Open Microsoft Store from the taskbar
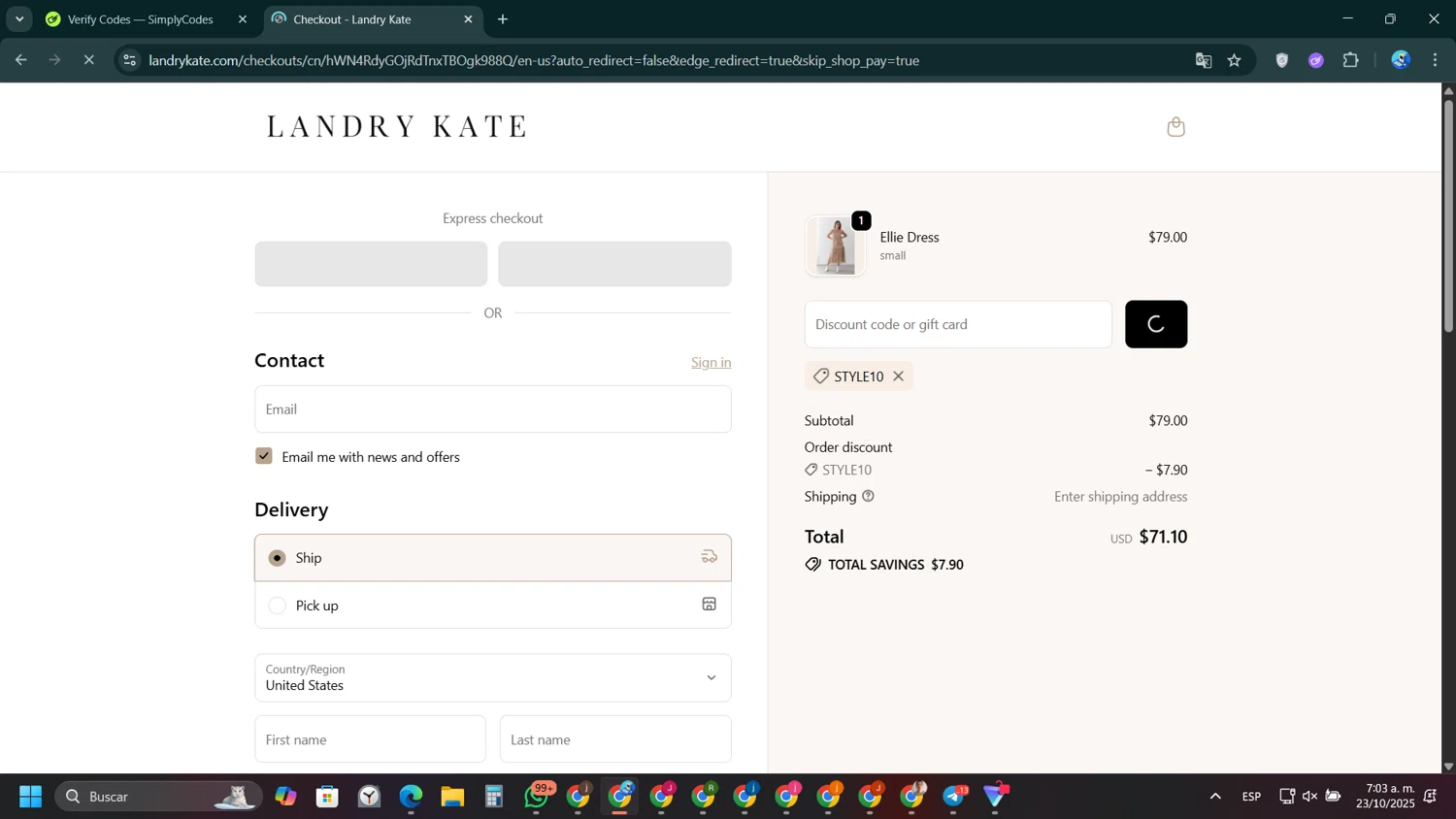Viewport: 1456px width, 819px height. [327, 797]
